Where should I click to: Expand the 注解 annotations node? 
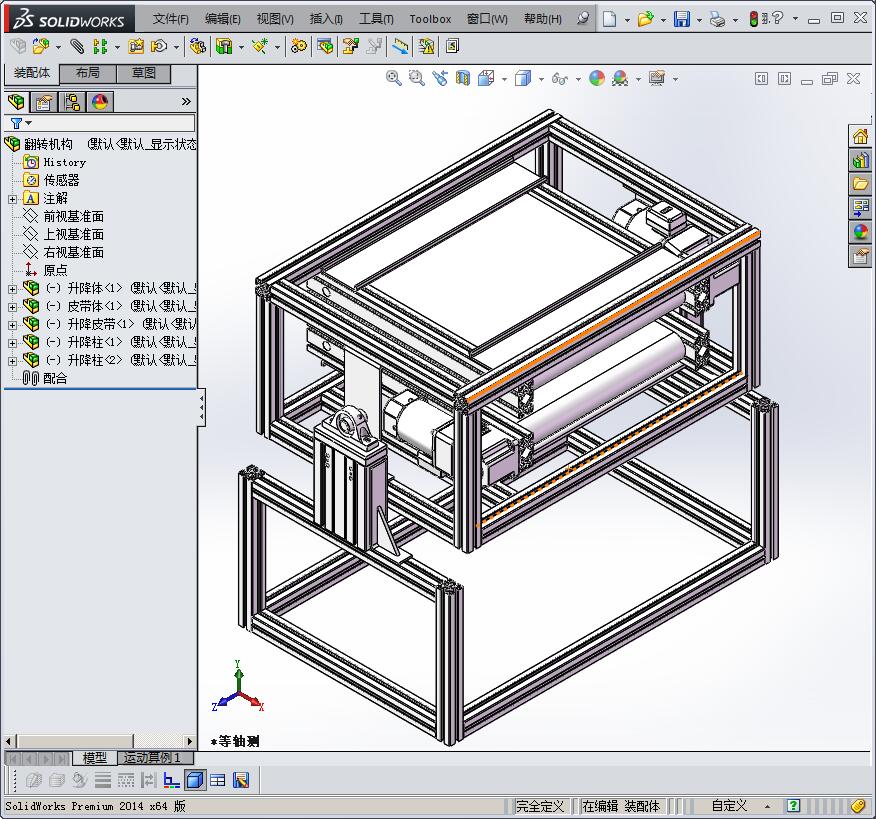pyautogui.click(x=12, y=199)
